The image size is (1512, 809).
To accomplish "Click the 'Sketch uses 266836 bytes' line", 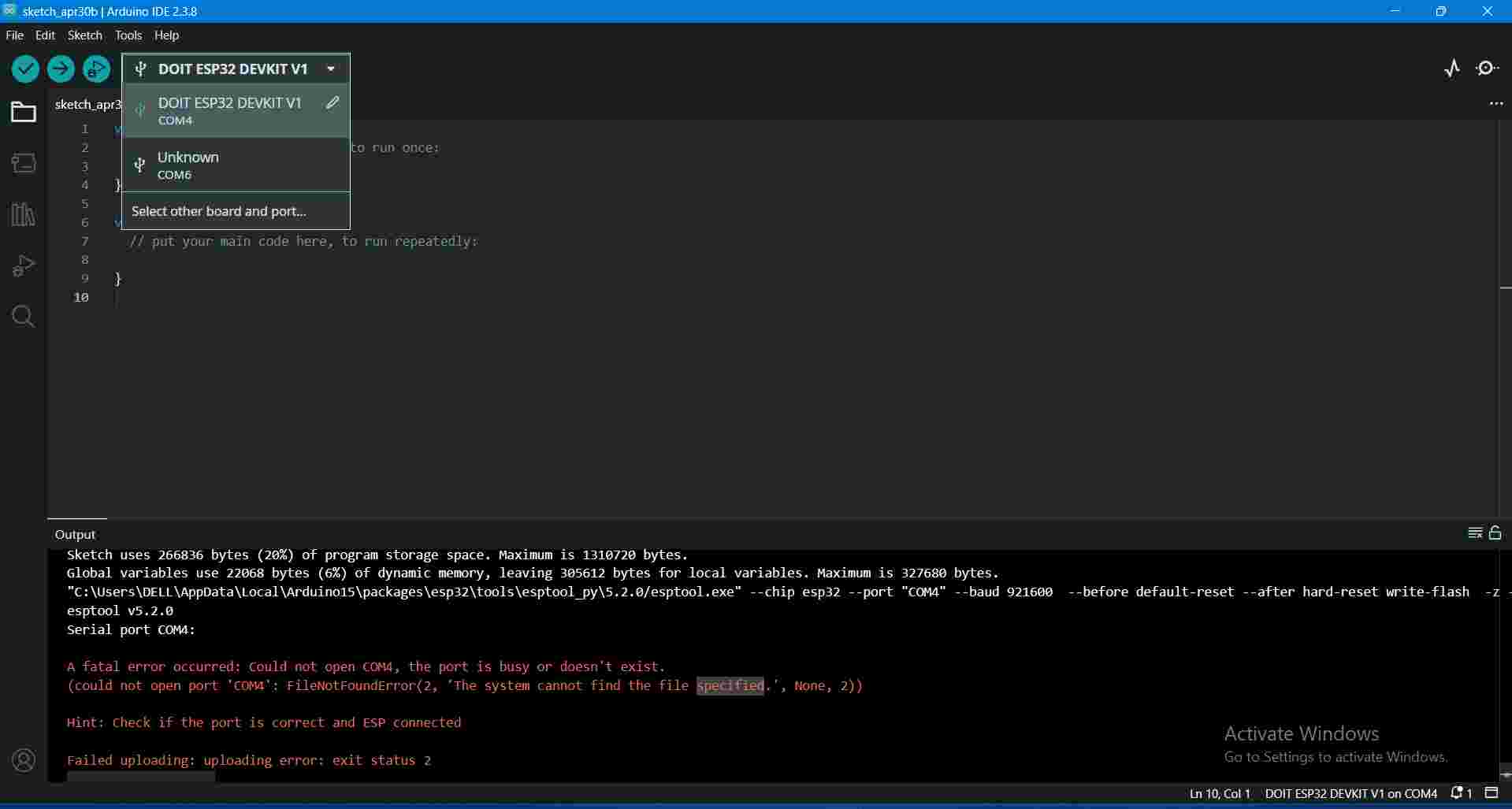I will point(377,555).
